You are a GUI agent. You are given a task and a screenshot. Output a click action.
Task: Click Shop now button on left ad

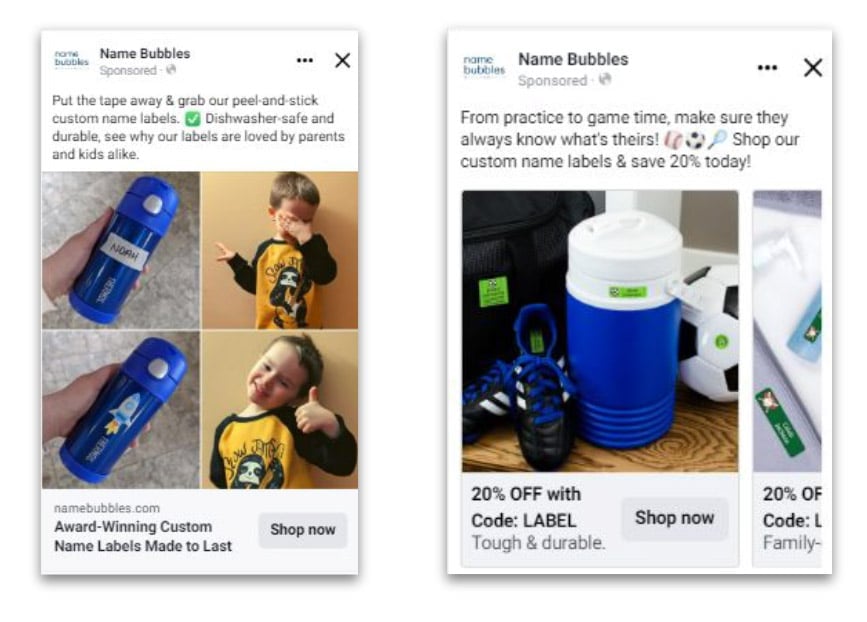(302, 530)
